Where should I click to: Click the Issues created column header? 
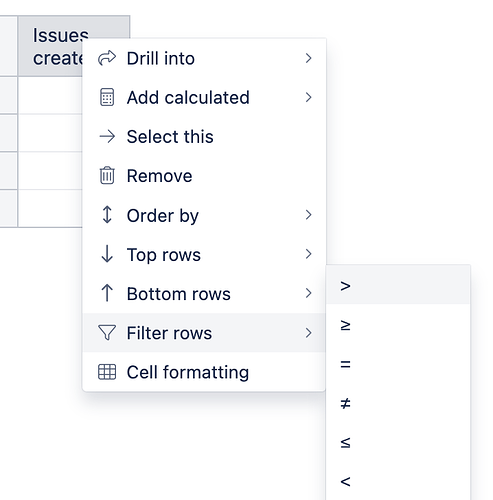pos(51,46)
